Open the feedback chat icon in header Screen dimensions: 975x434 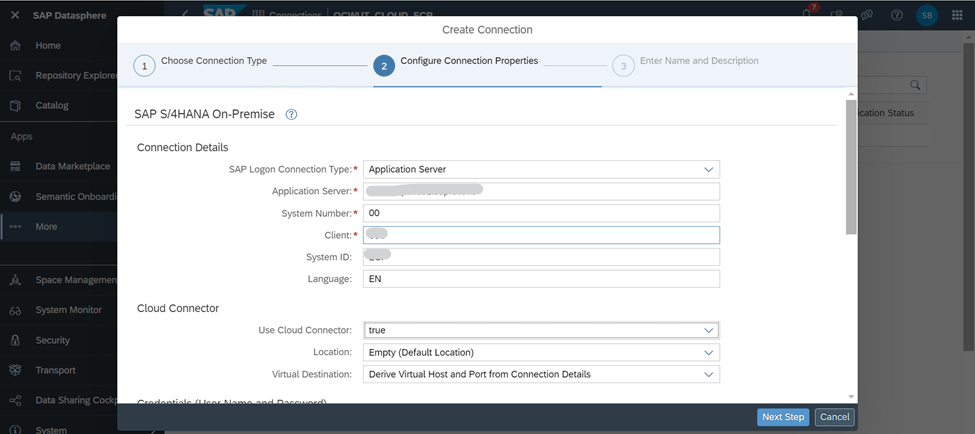pyautogui.click(x=867, y=15)
